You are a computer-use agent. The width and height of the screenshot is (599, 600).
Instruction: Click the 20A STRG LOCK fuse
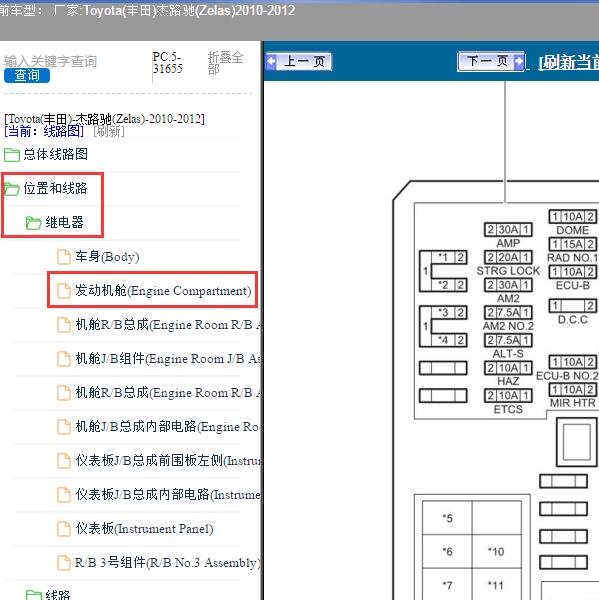(508, 257)
